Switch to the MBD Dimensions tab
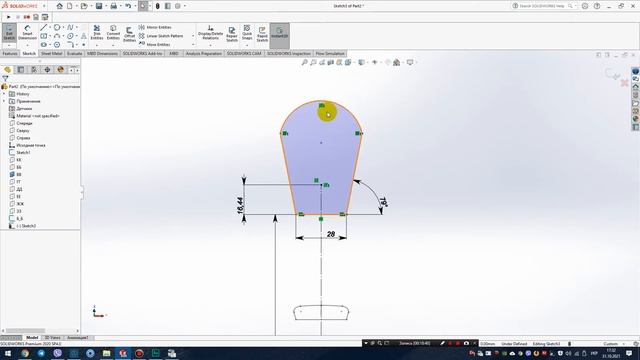Image resolution: width=640 pixels, height=360 pixels. tap(102, 53)
